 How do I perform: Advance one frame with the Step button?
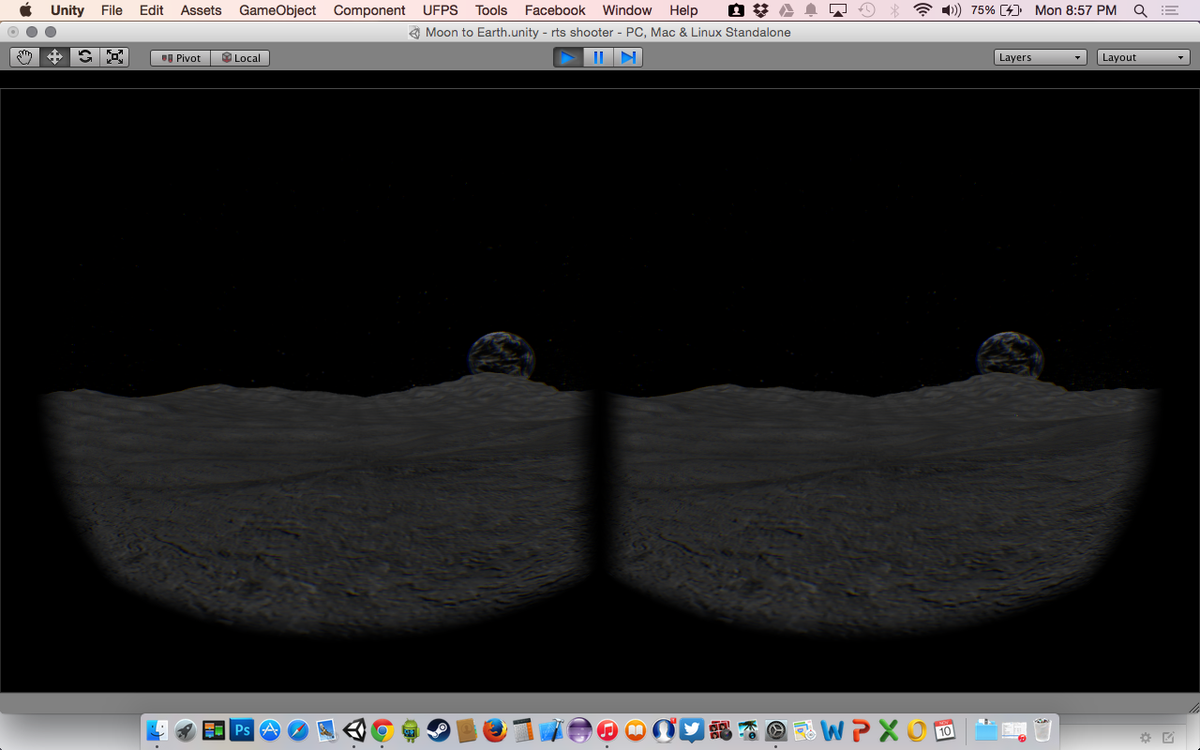(x=628, y=57)
